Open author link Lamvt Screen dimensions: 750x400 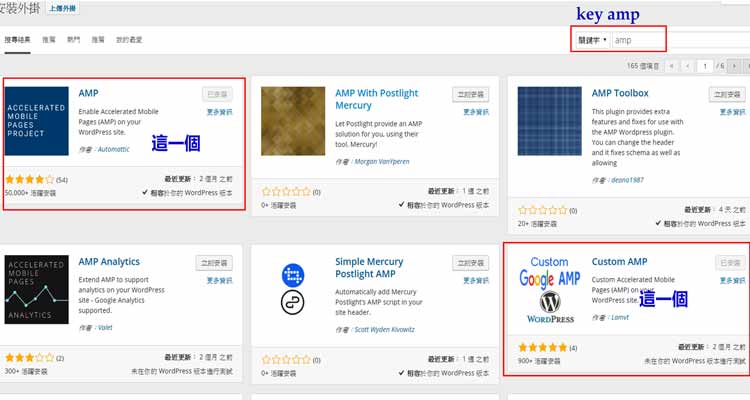[x=620, y=317]
